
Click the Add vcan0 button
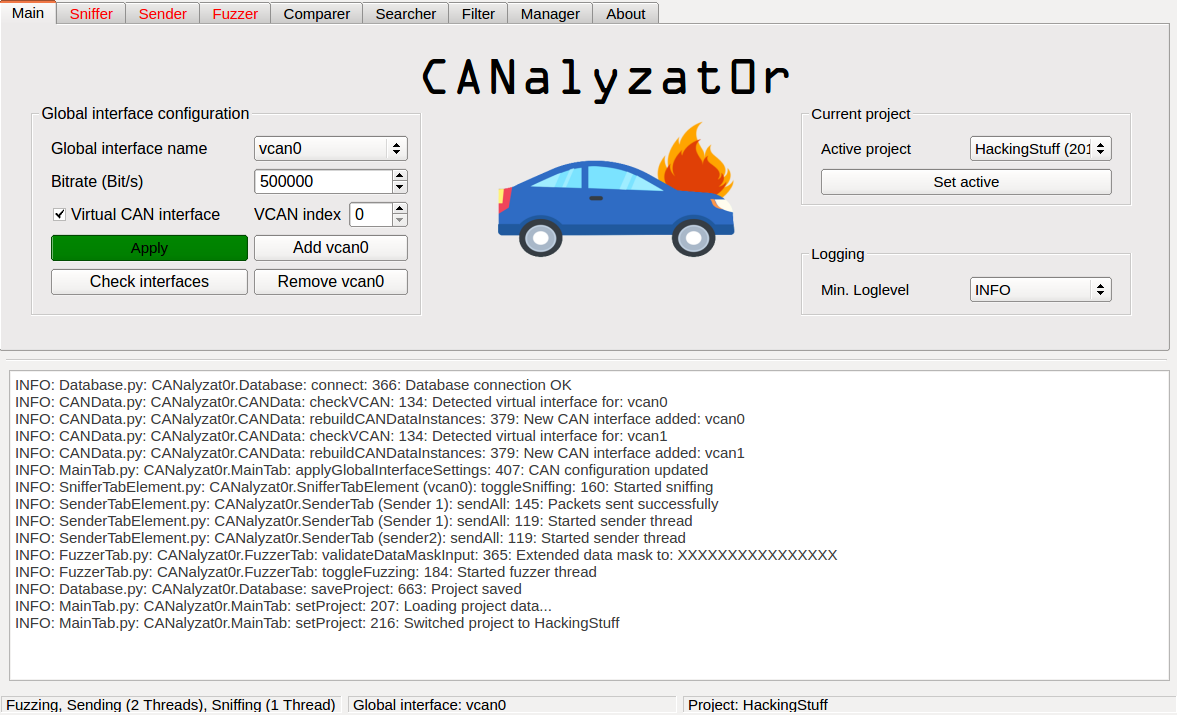click(x=330, y=247)
